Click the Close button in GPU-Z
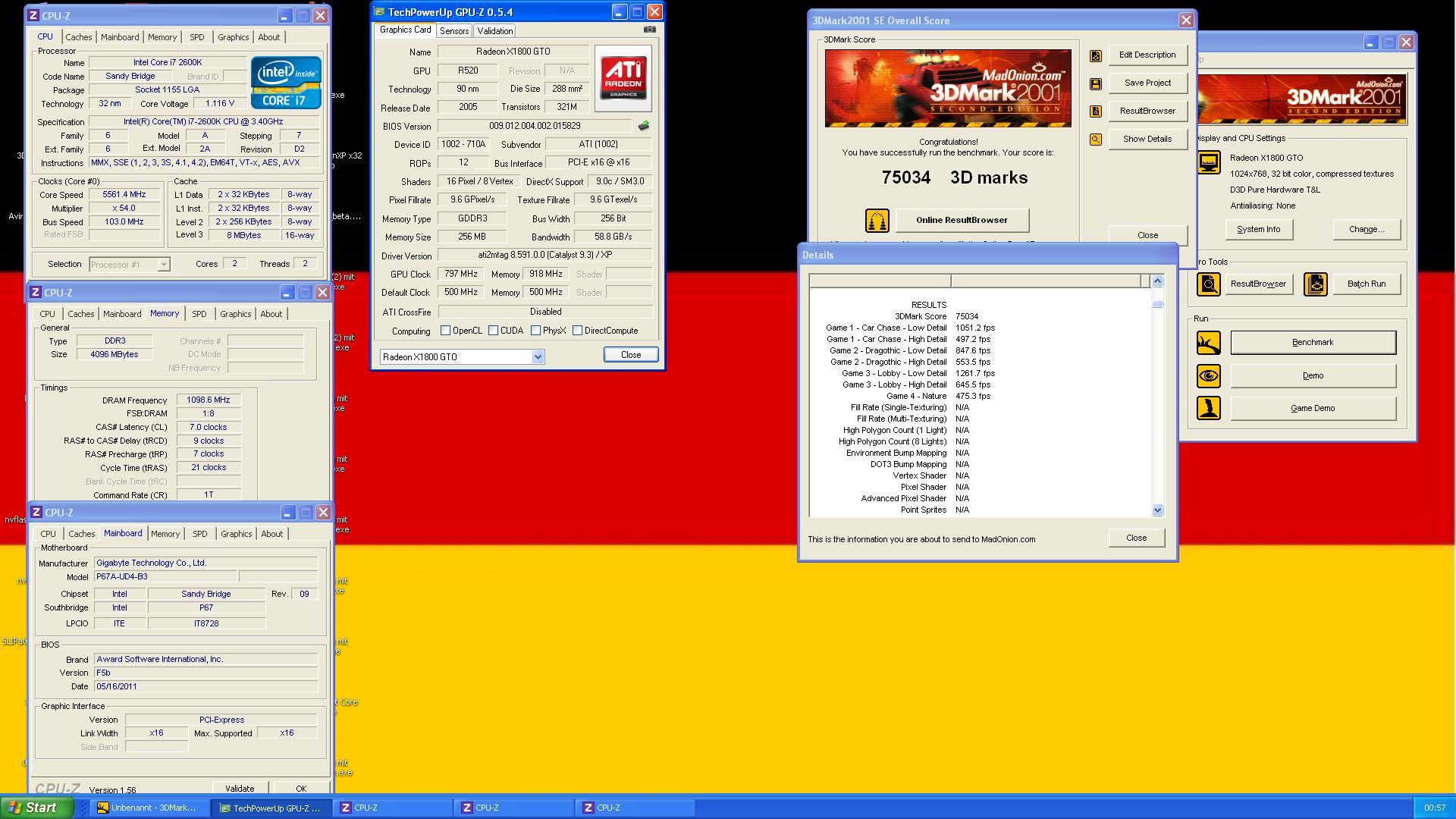This screenshot has height=819, width=1456. click(631, 355)
